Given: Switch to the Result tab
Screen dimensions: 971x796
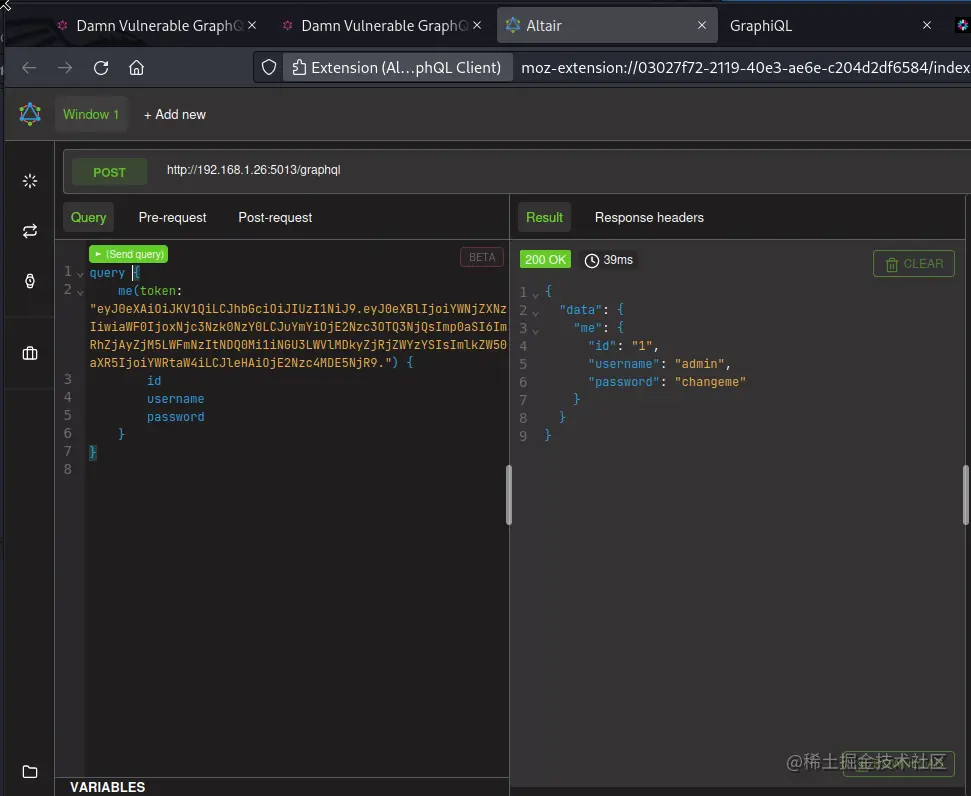Looking at the screenshot, I should (x=544, y=217).
